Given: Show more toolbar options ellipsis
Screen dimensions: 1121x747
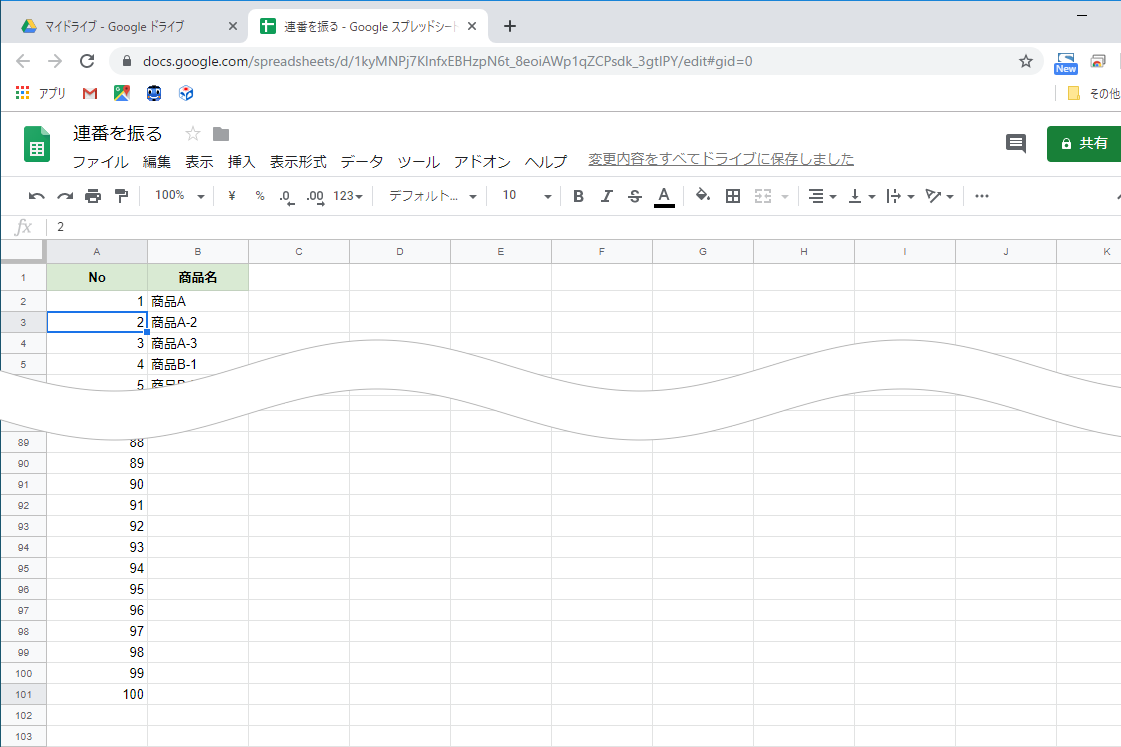Looking at the screenshot, I should pos(982,196).
